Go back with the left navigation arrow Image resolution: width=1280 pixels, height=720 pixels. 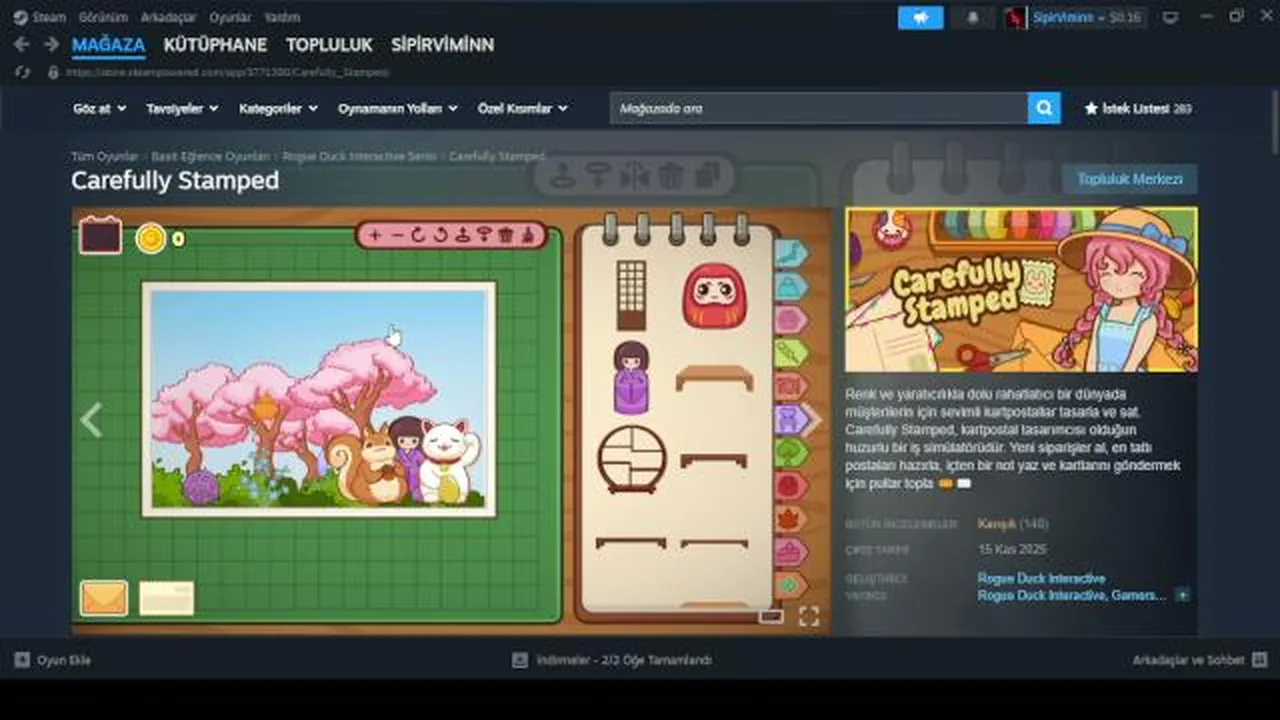click(21, 45)
